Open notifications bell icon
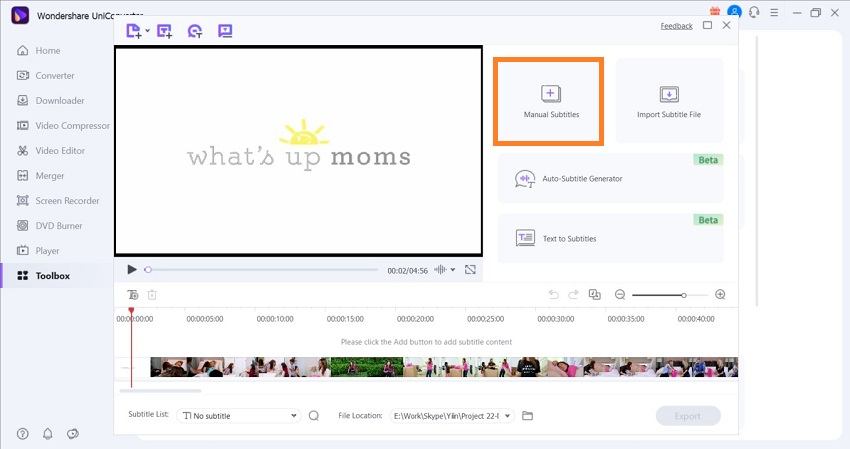 pyautogui.click(x=48, y=433)
